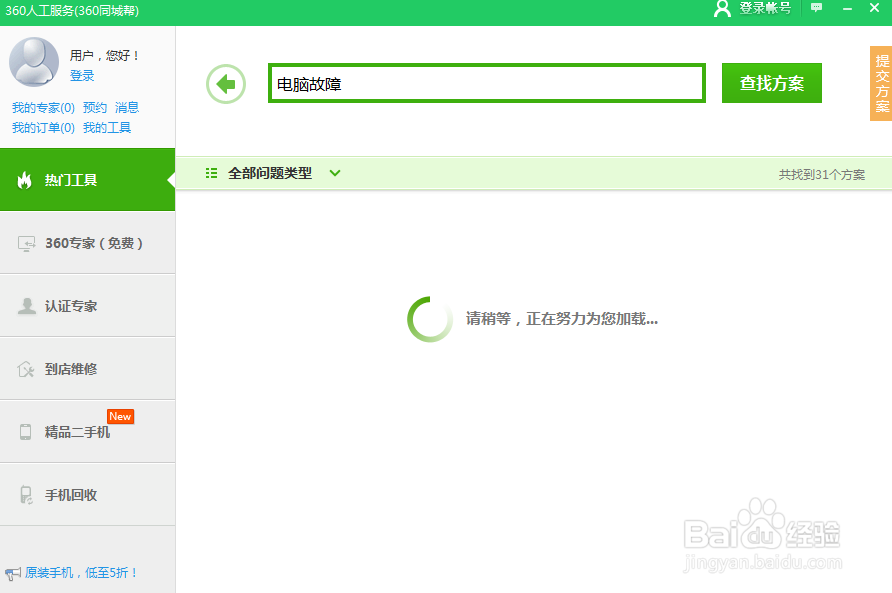Click the account person icon in title bar
Screen dimensions: 892x593
[x=722, y=9]
